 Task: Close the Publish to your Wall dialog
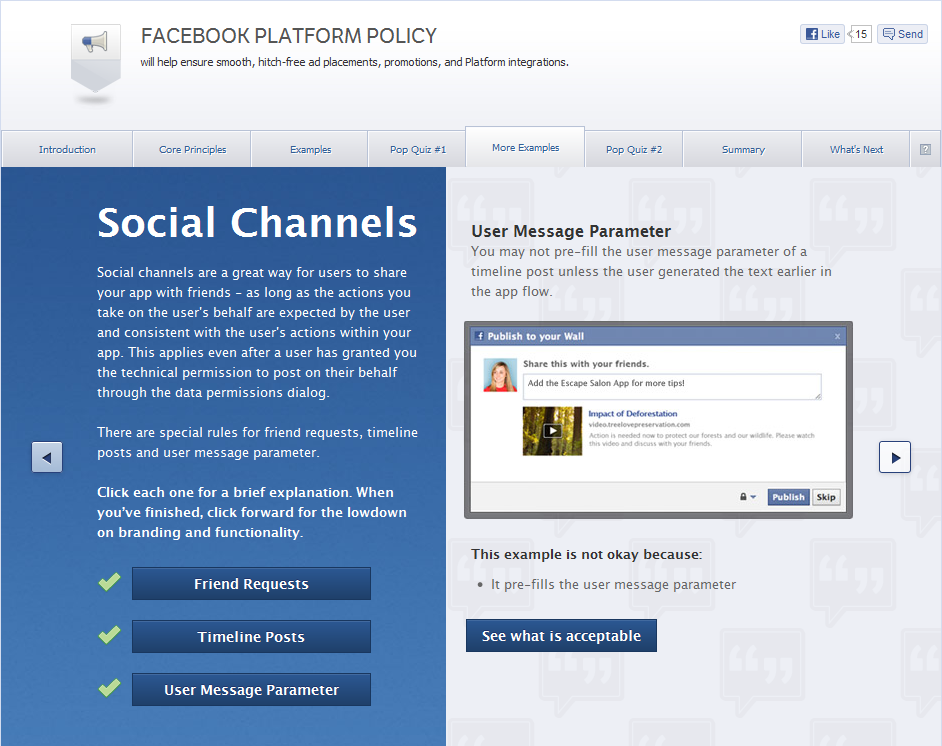837,336
